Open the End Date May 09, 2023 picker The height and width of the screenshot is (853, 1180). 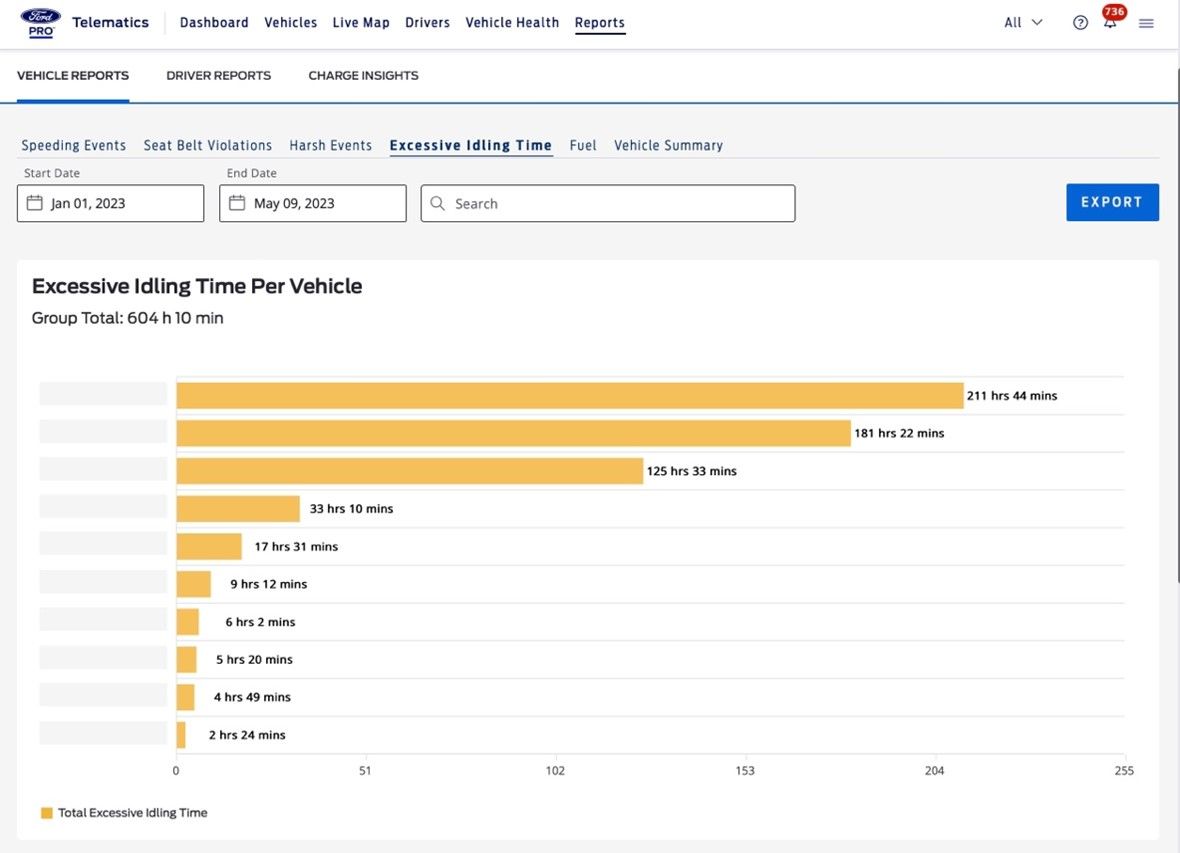pyautogui.click(x=312, y=203)
